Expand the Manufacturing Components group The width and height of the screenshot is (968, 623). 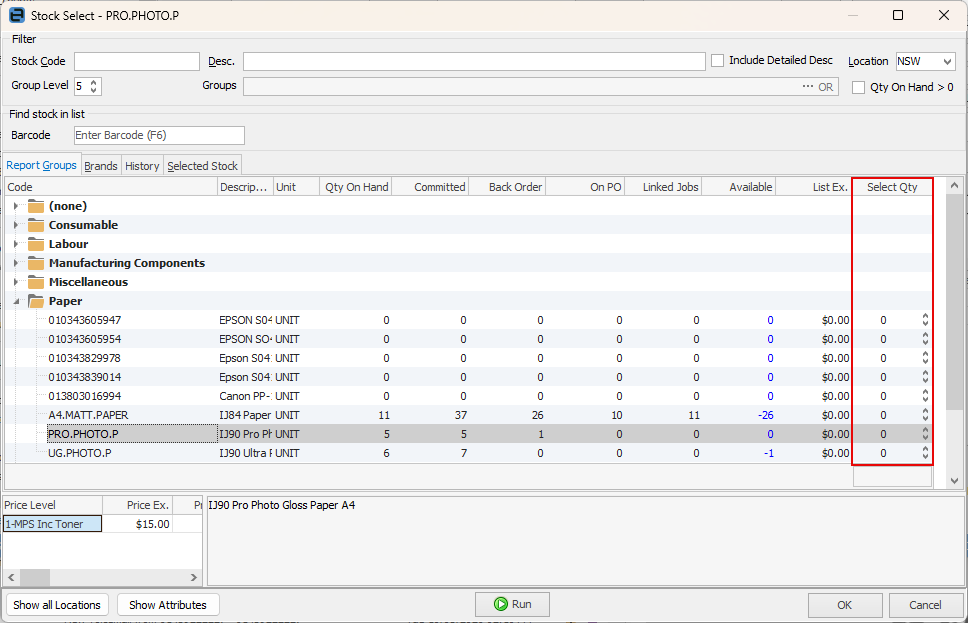pos(16,264)
